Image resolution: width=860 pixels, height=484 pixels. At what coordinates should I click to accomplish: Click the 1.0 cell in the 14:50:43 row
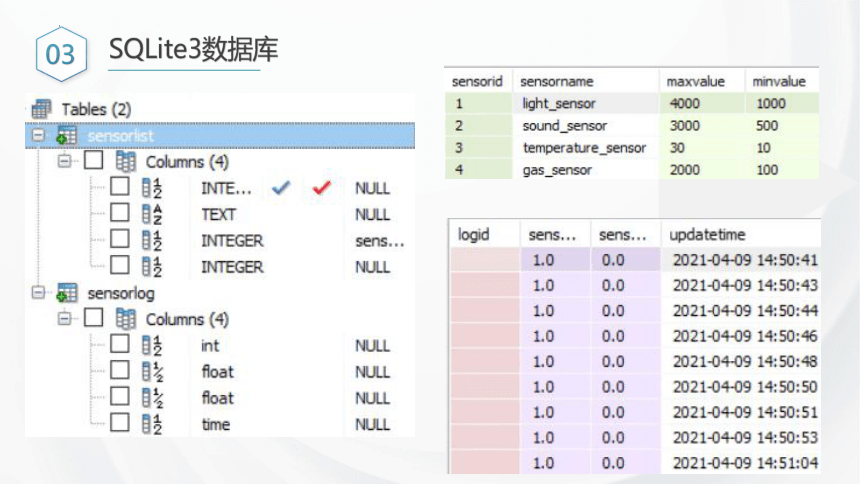[555, 285]
